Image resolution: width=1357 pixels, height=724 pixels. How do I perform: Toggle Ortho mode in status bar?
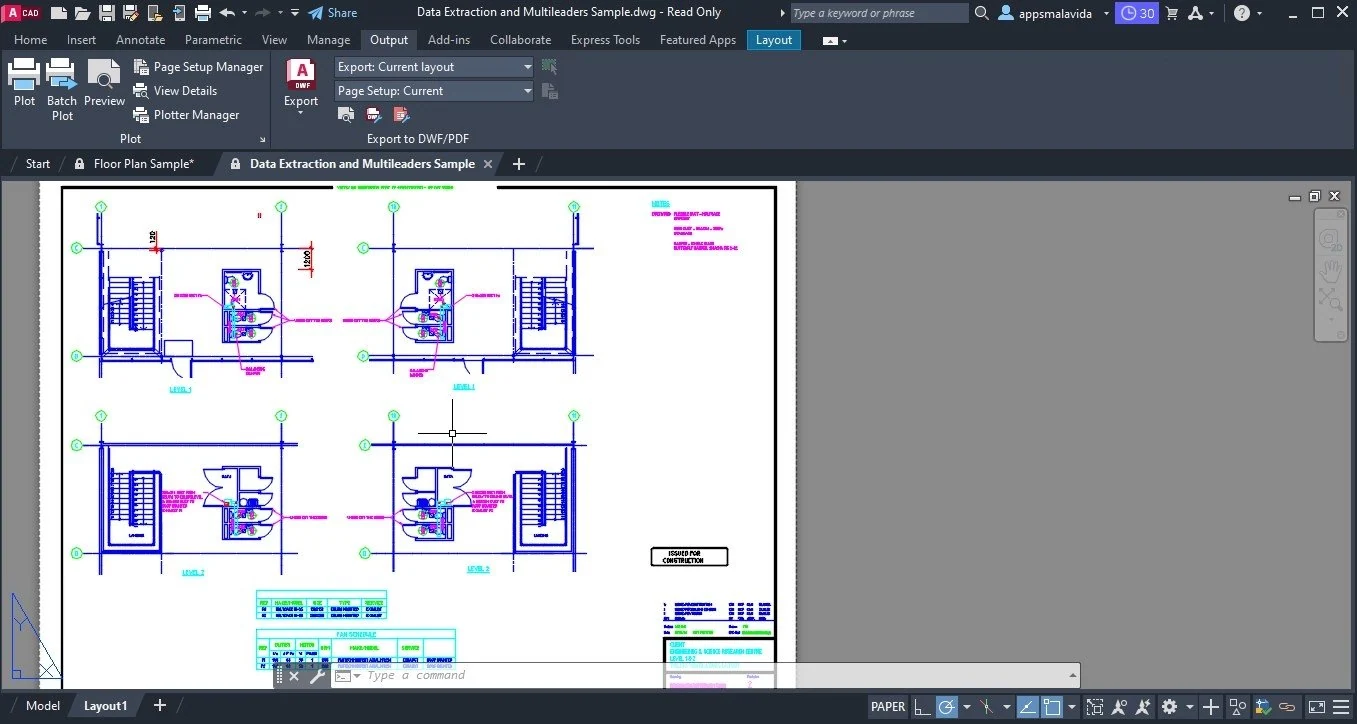[922, 707]
